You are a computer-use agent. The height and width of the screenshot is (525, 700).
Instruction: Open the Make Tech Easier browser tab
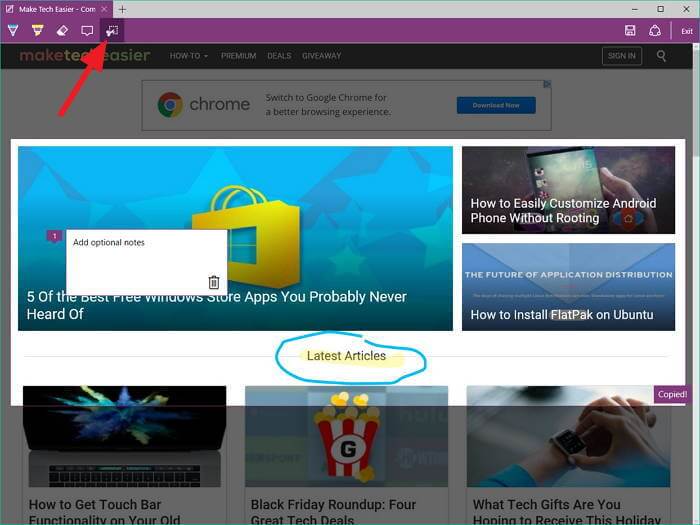coord(57,9)
